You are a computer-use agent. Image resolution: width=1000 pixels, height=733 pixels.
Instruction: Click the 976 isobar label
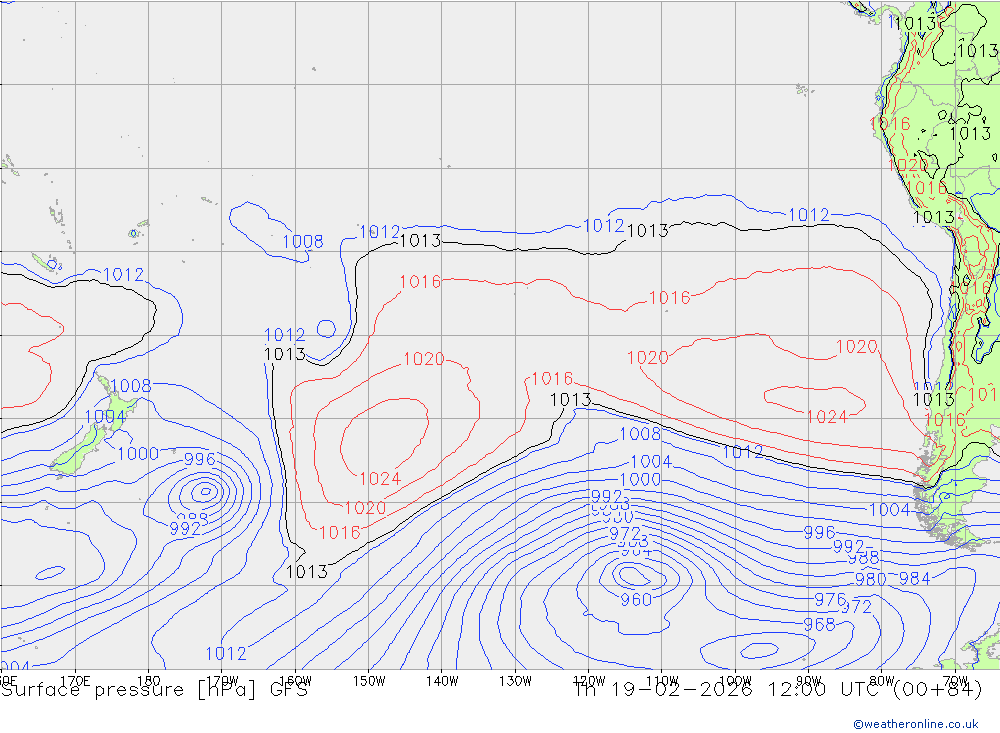tap(830, 599)
